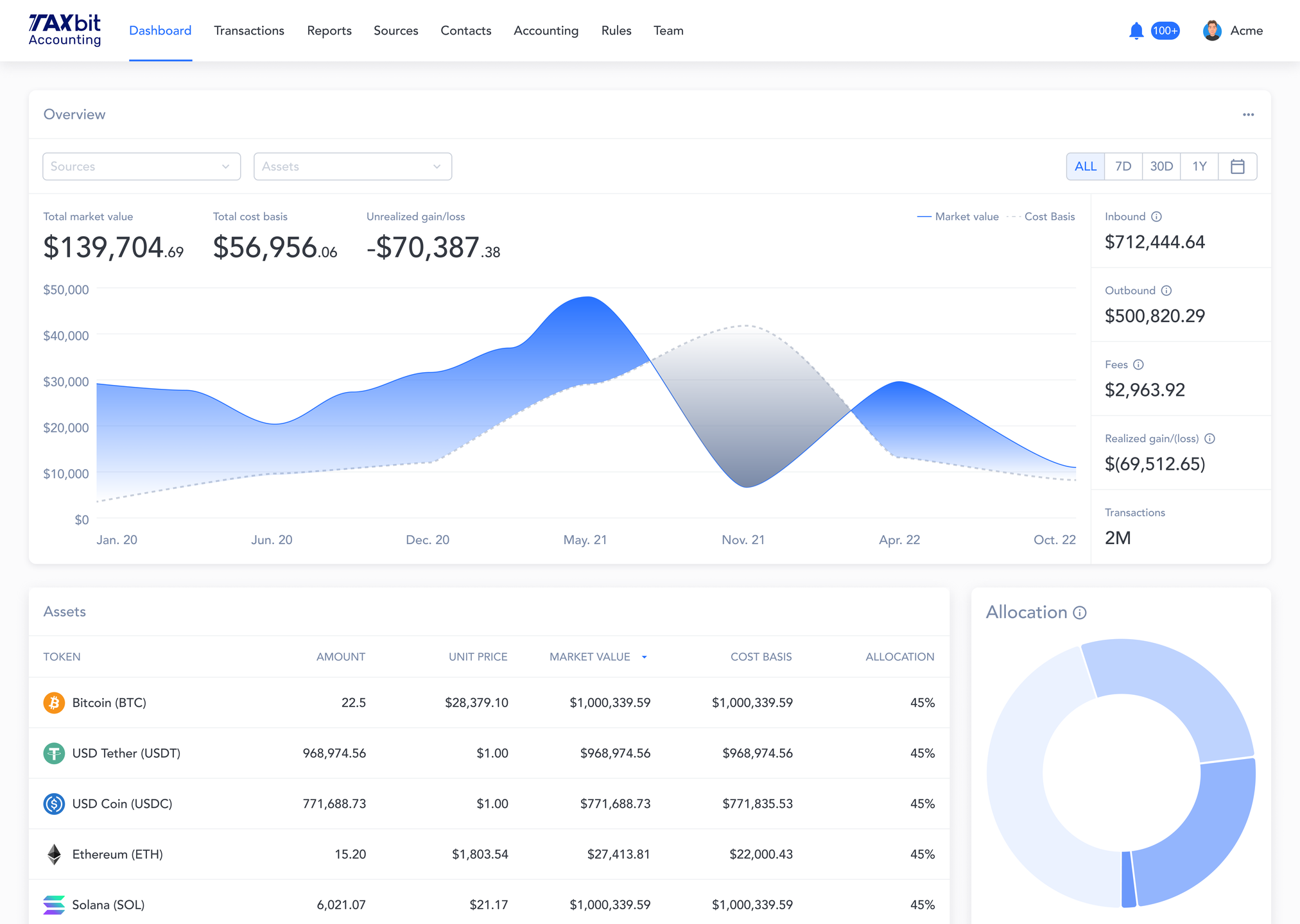Viewport: 1300px width, 924px height.
Task: Open the notification bell
Action: pos(1136,30)
